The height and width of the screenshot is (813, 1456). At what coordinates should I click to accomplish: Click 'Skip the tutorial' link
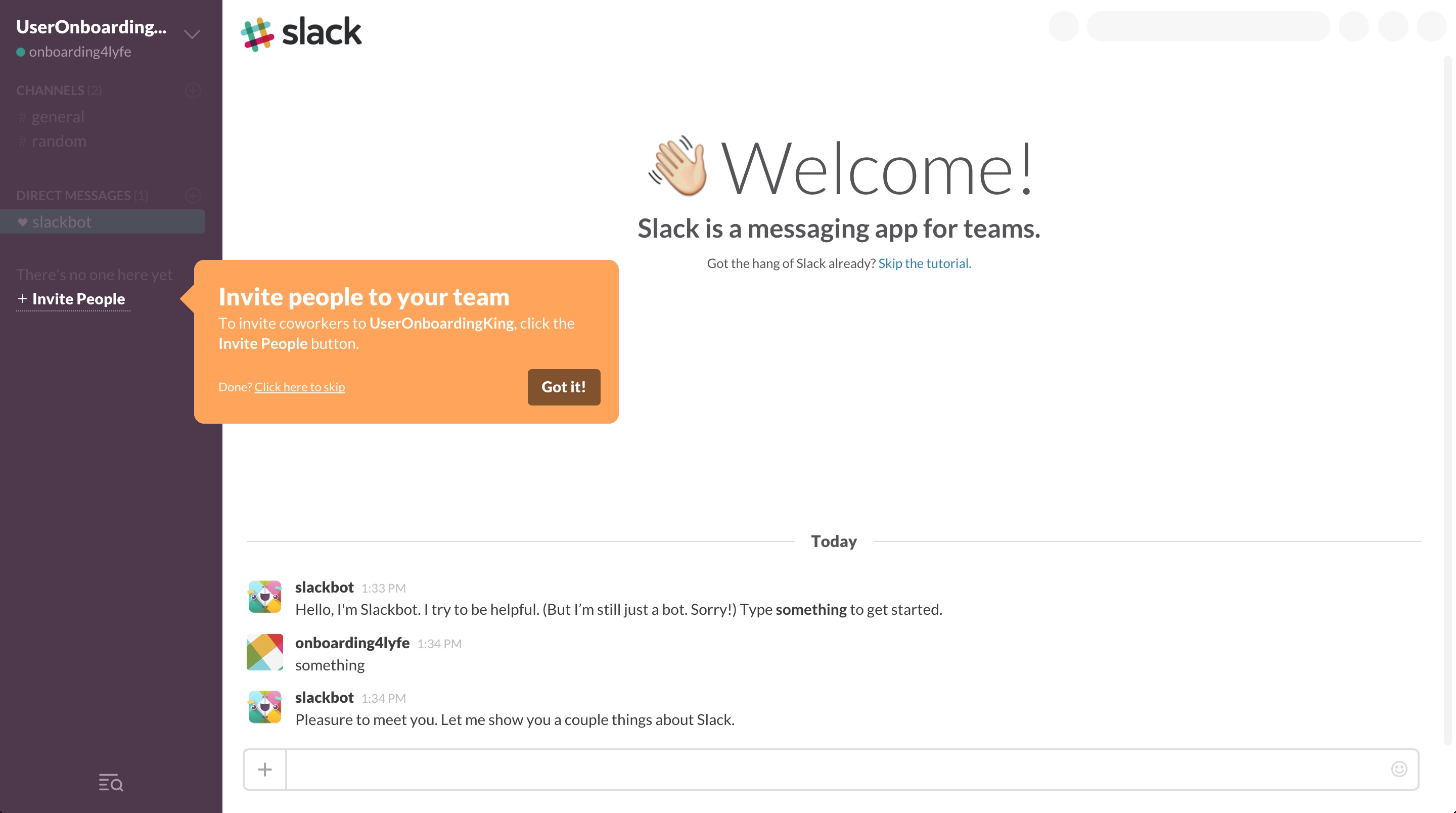pyautogui.click(x=924, y=263)
